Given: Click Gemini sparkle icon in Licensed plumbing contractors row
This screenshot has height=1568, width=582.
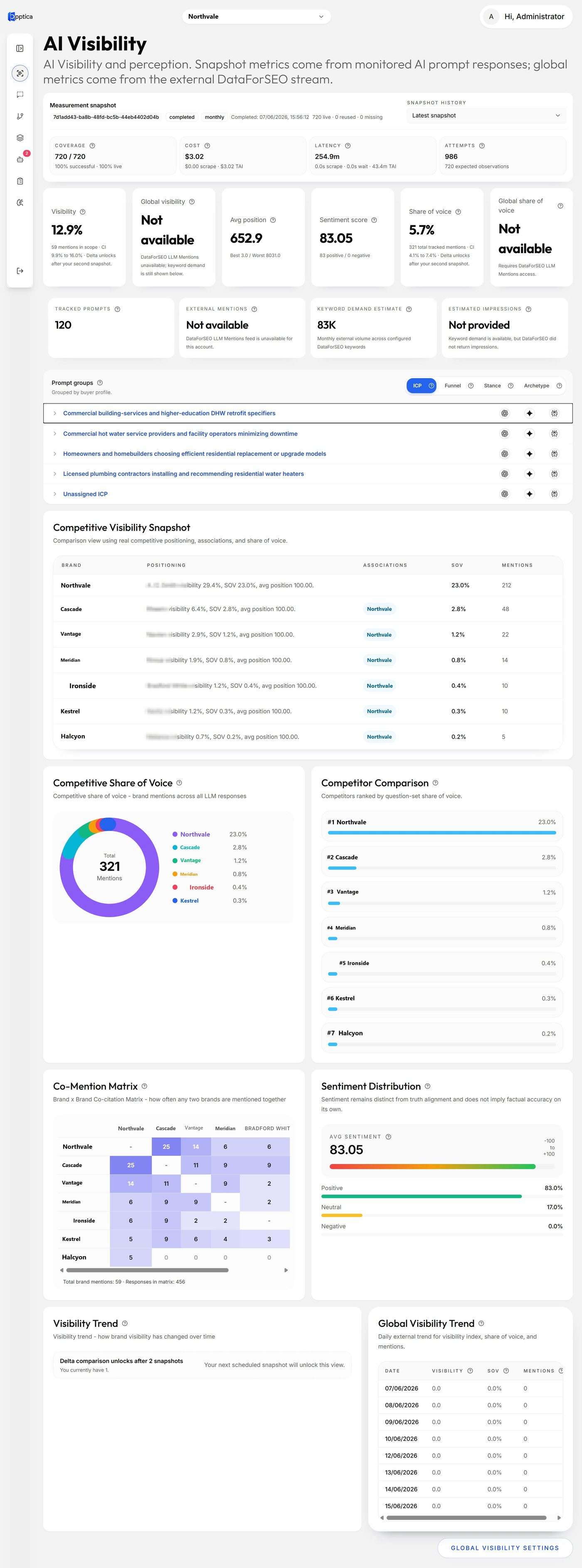Looking at the screenshot, I should tap(530, 474).
